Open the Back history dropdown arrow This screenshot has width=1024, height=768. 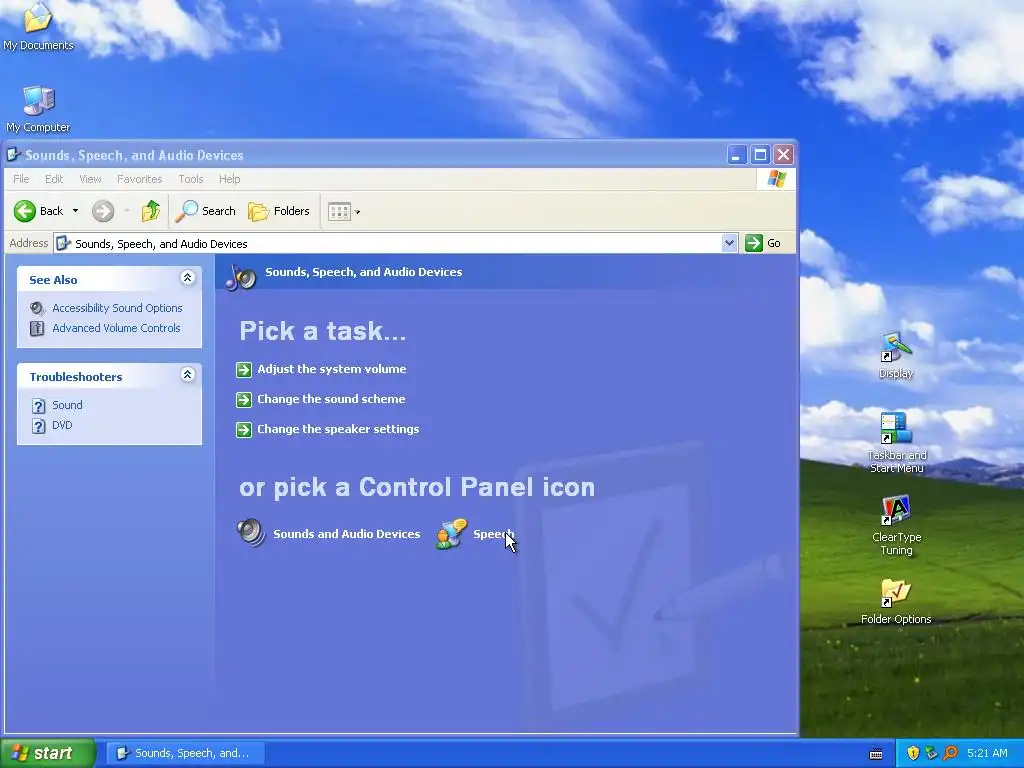tap(75, 211)
